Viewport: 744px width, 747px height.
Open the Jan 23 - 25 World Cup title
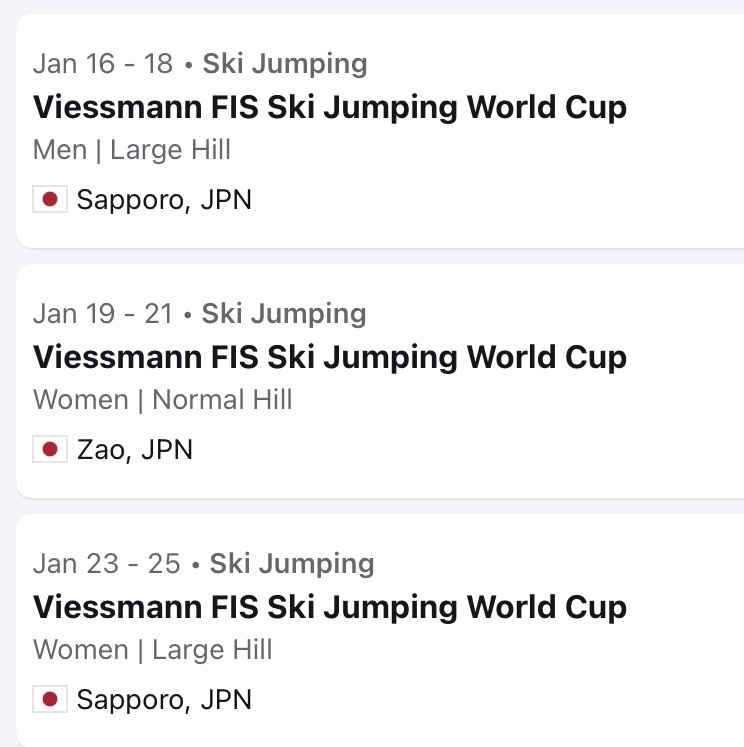click(x=330, y=607)
